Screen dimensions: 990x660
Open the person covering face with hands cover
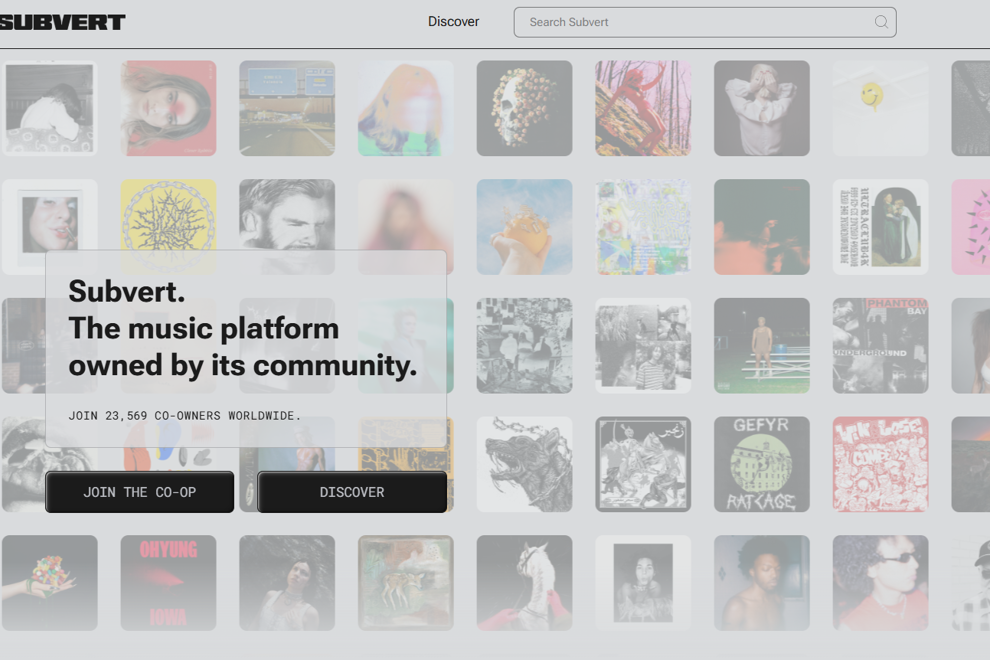tap(761, 108)
